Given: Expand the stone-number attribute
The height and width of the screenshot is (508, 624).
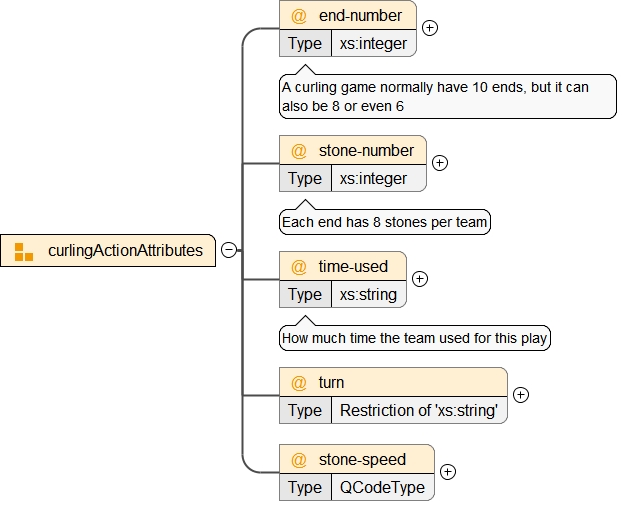Looking at the screenshot, I should [x=439, y=163].
